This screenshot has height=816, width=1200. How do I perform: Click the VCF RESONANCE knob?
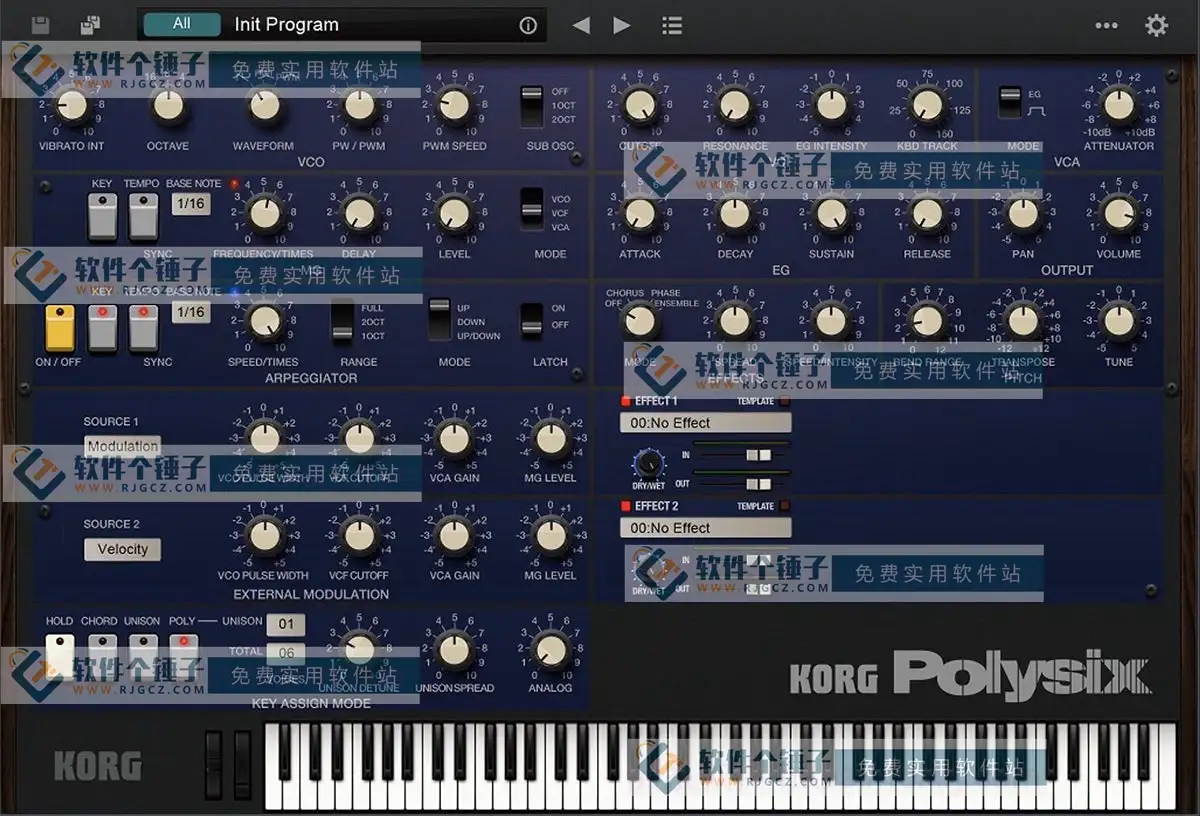735,105
